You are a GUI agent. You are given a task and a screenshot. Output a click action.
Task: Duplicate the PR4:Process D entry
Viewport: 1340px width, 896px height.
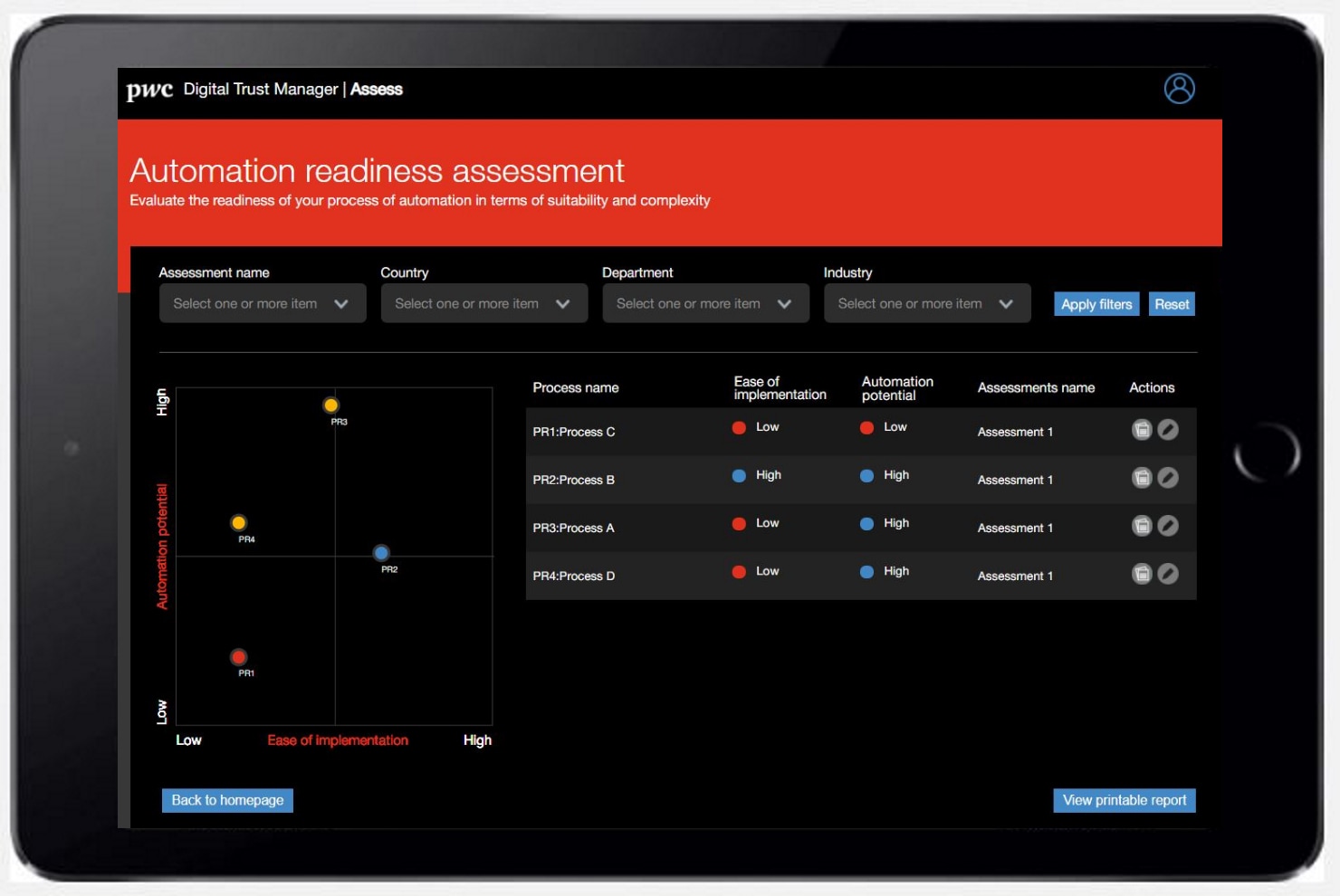(1142, 574)
